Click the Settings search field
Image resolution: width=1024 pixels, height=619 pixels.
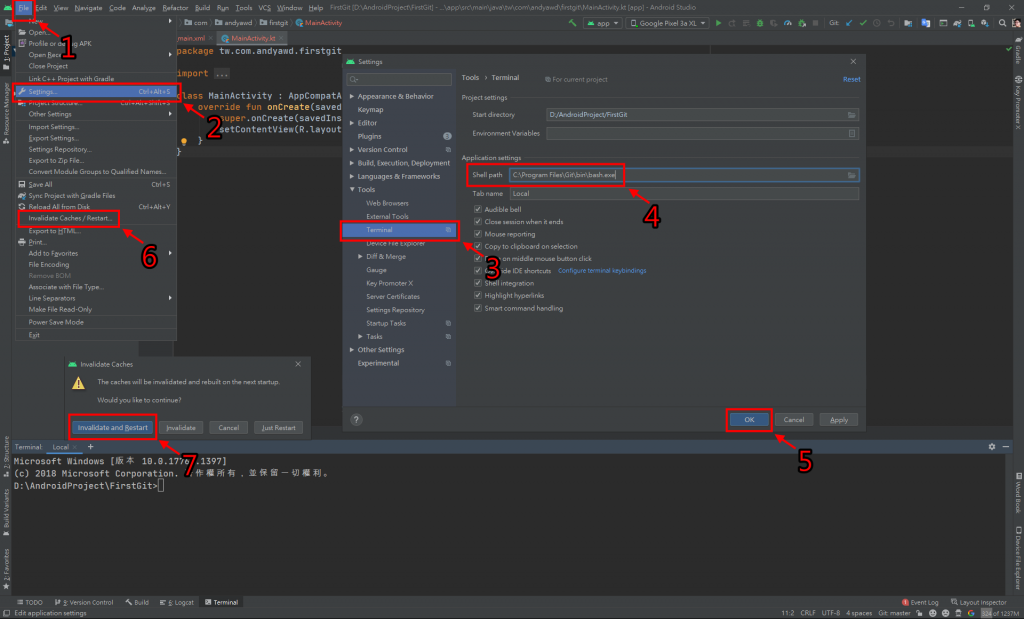click(399, 80)
